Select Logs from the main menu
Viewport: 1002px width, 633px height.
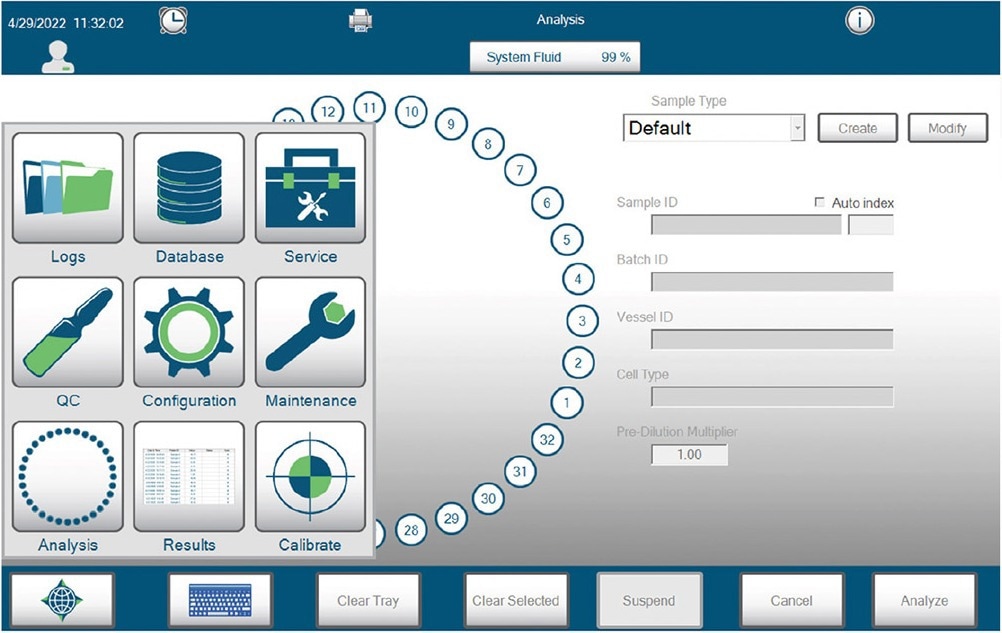pos(67,190)
